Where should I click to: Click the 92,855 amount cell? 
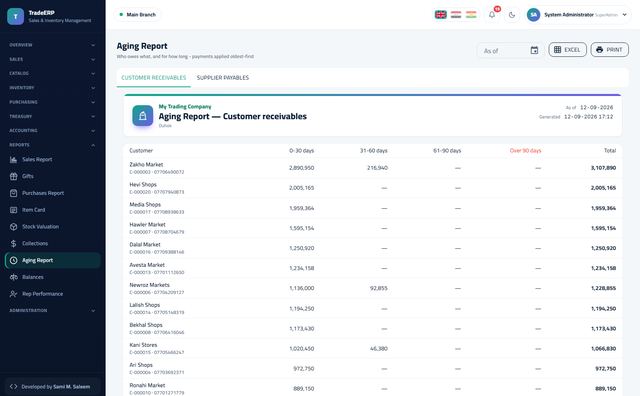pos(379,288)
